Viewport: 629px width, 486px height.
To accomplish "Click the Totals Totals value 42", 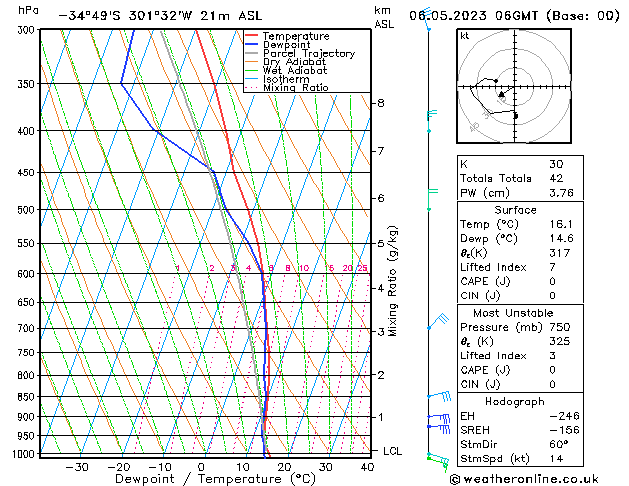I will [556, 178].
